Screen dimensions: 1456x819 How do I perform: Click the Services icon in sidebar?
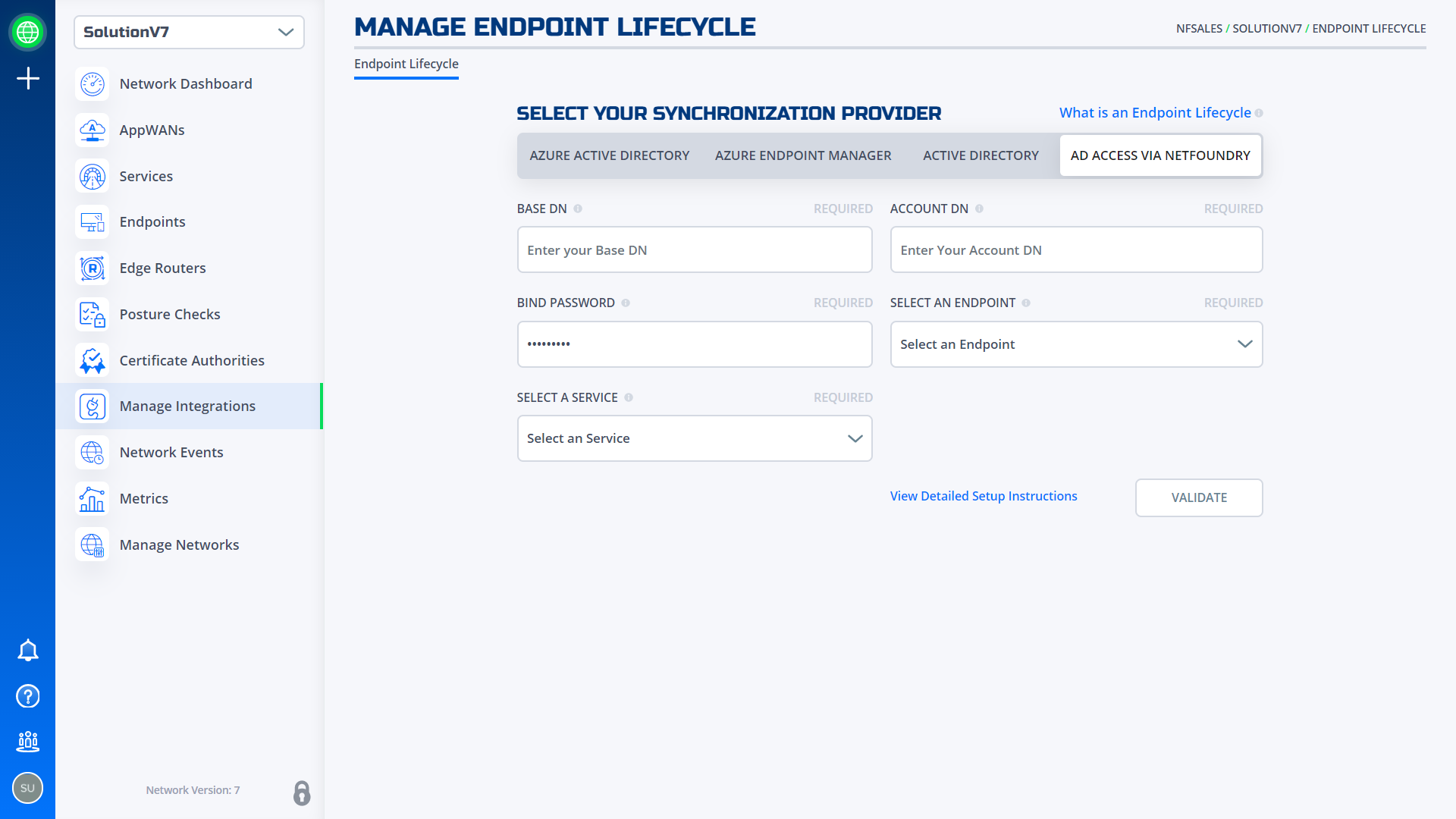coord(93,177)
